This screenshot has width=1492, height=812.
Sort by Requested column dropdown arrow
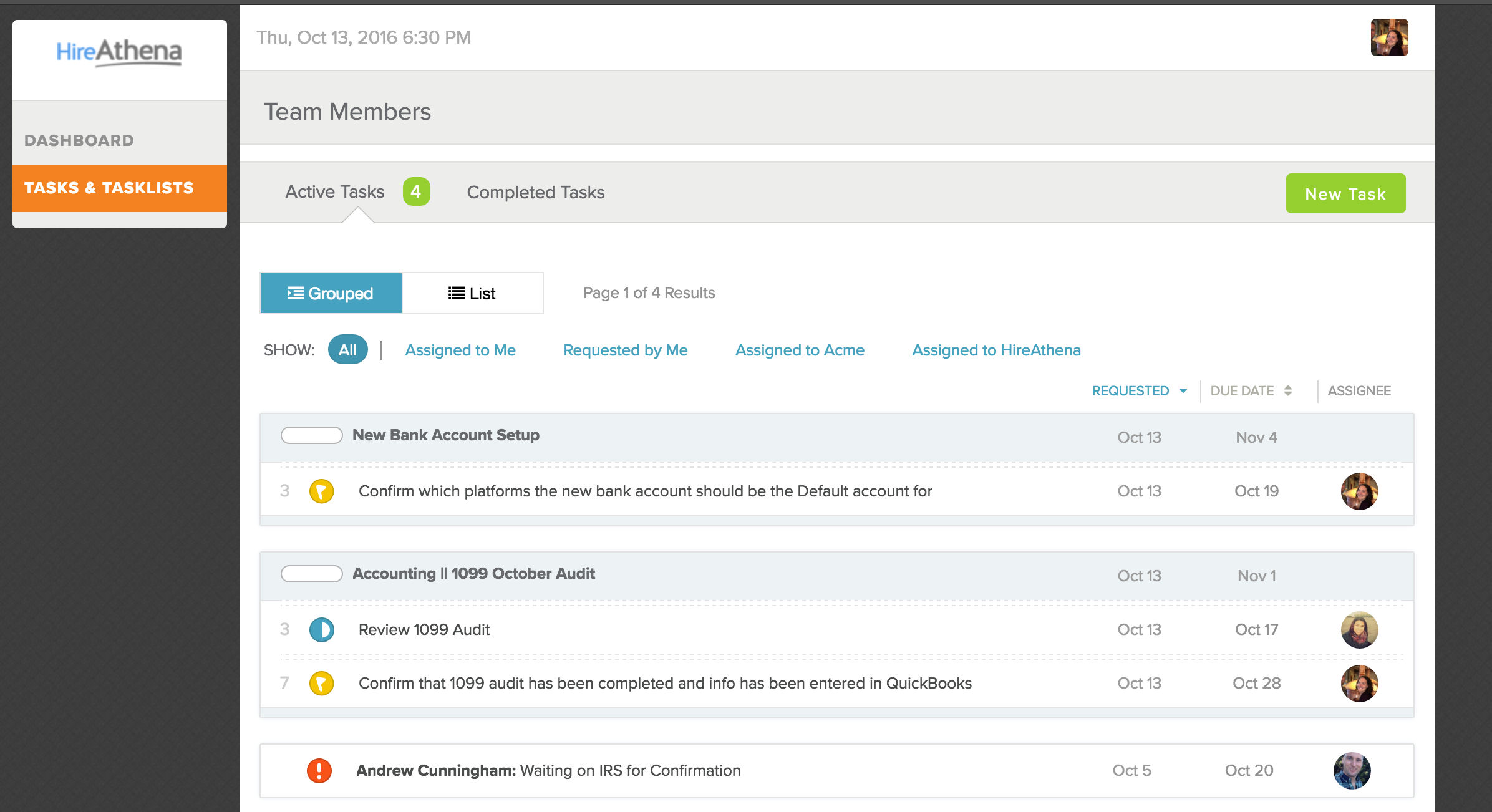pos(1183,391)
